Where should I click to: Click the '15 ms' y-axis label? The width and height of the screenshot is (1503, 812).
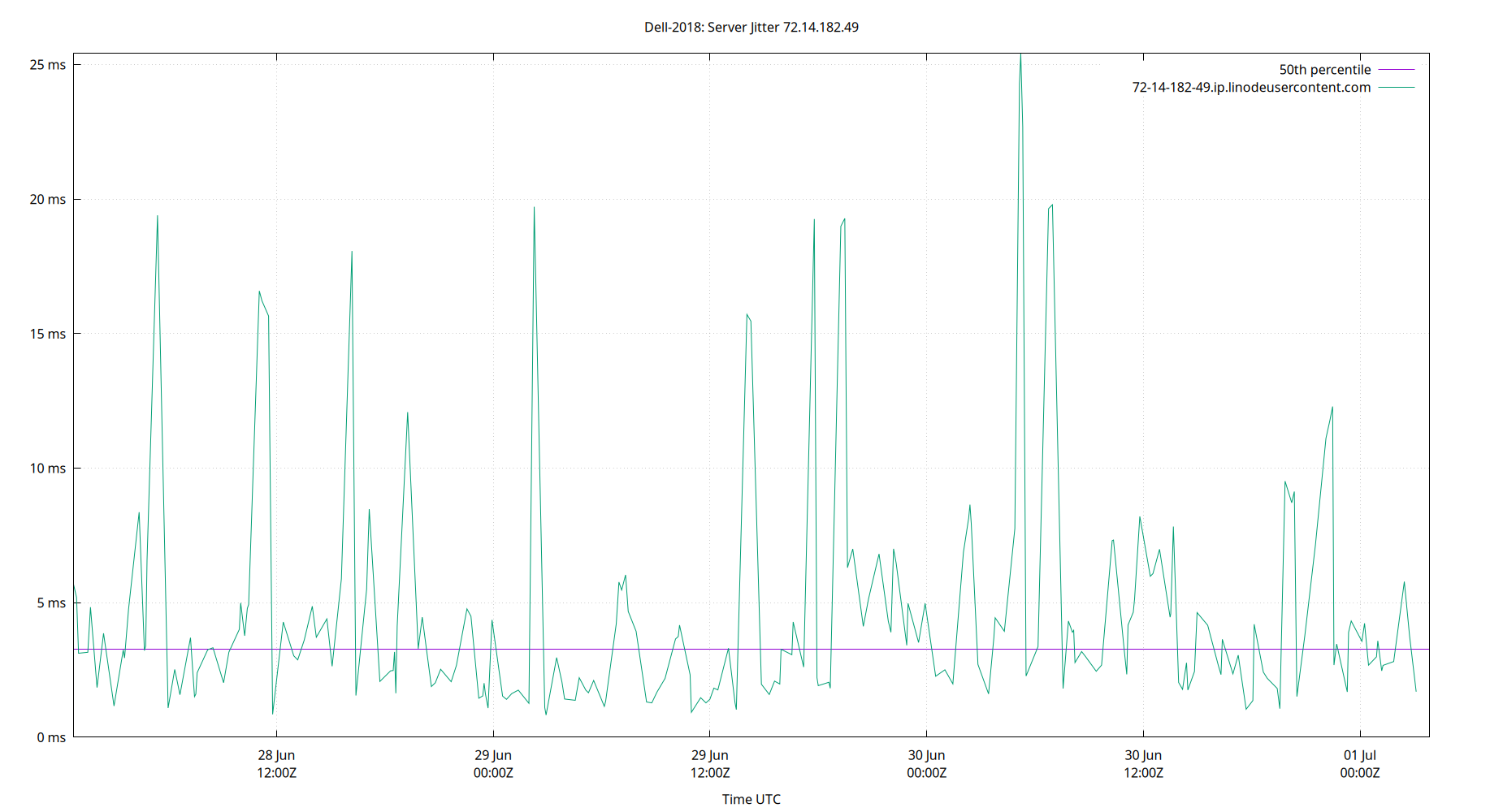[48, 334]
